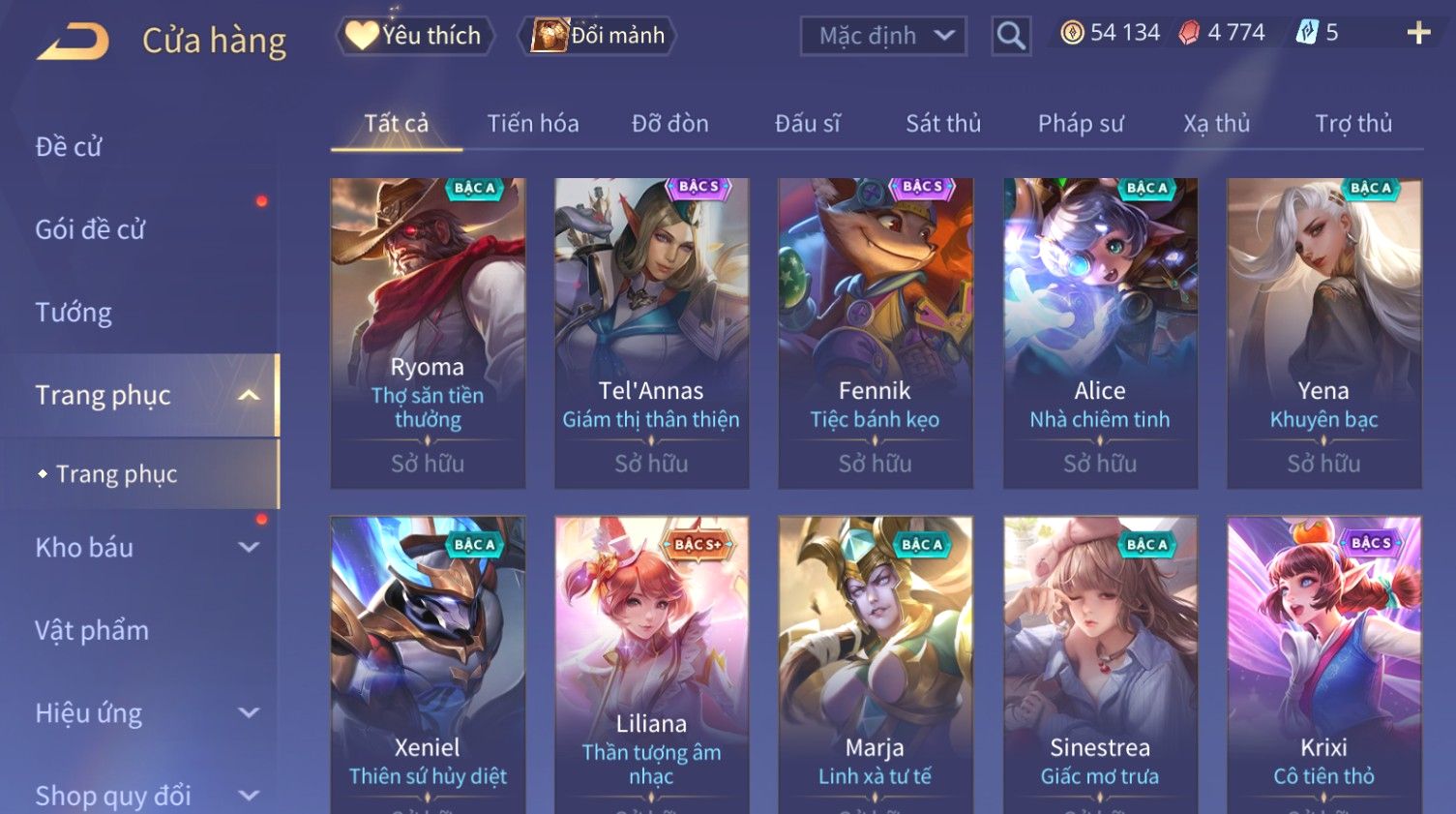Click the red ruby gem icon
This screenshot has height=814, width=1456.
(1189, 33)
